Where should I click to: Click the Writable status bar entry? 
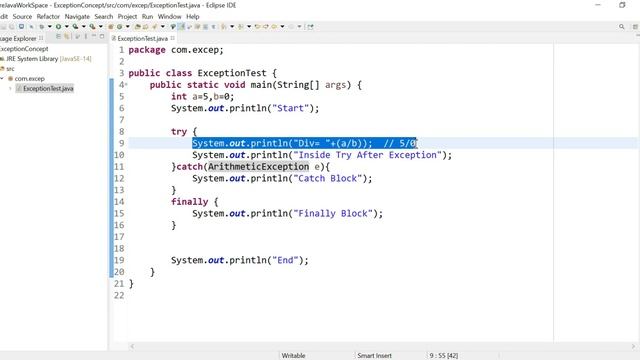coord(293,356)
